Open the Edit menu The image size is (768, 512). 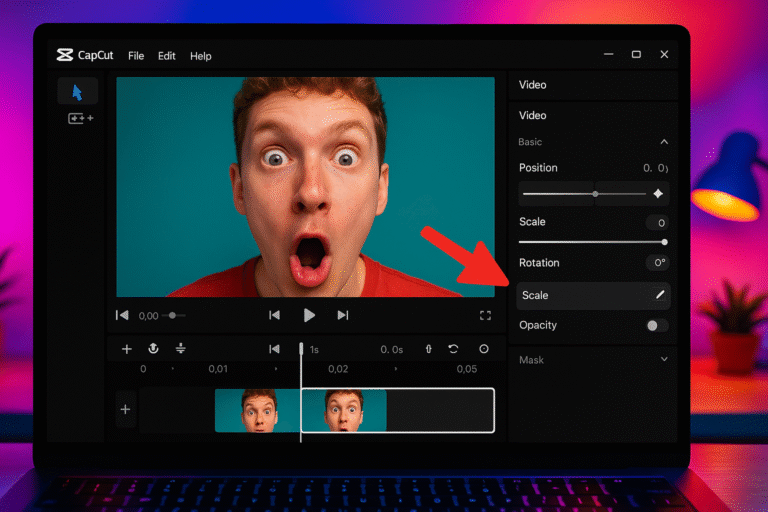(167, 56)
